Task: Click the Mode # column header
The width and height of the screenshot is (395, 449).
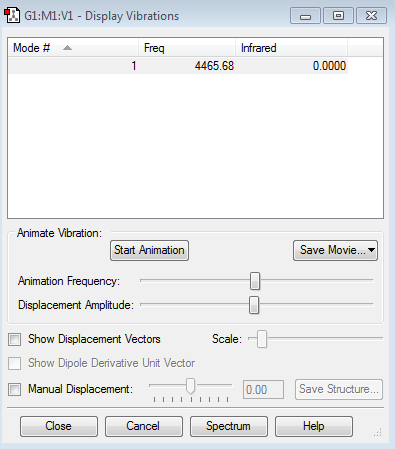Action: [x=73, y=48]
